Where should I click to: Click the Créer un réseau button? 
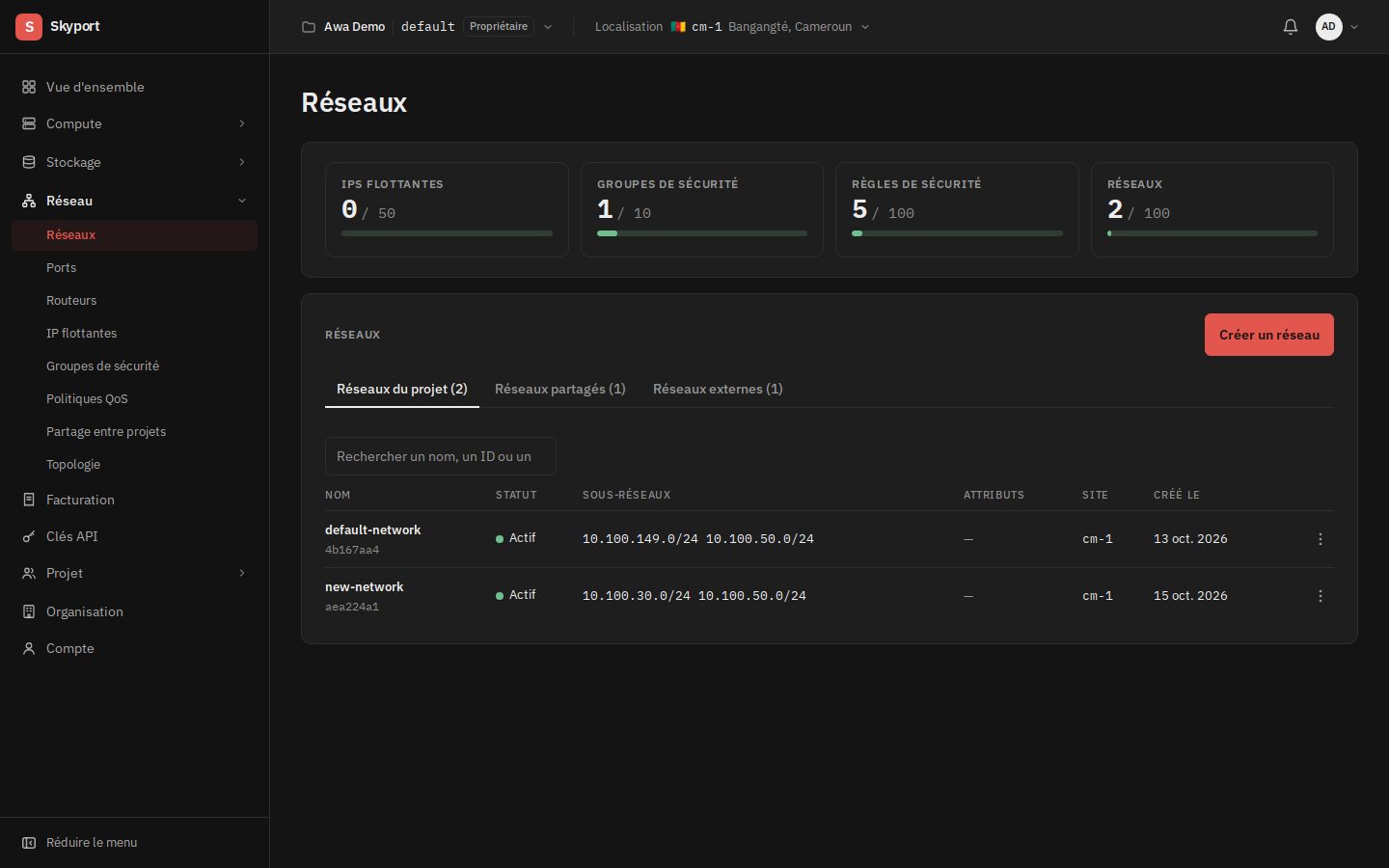tap(1269, 335)
